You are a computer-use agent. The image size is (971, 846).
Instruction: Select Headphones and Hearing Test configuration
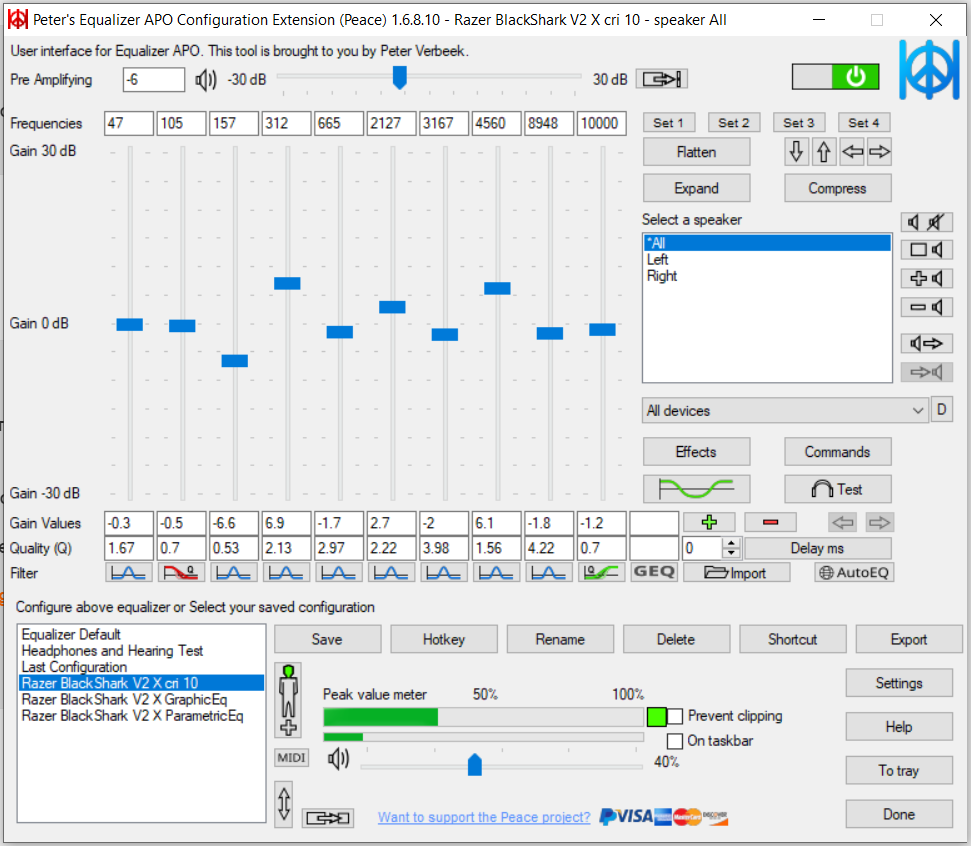click(x=141, y=651)
